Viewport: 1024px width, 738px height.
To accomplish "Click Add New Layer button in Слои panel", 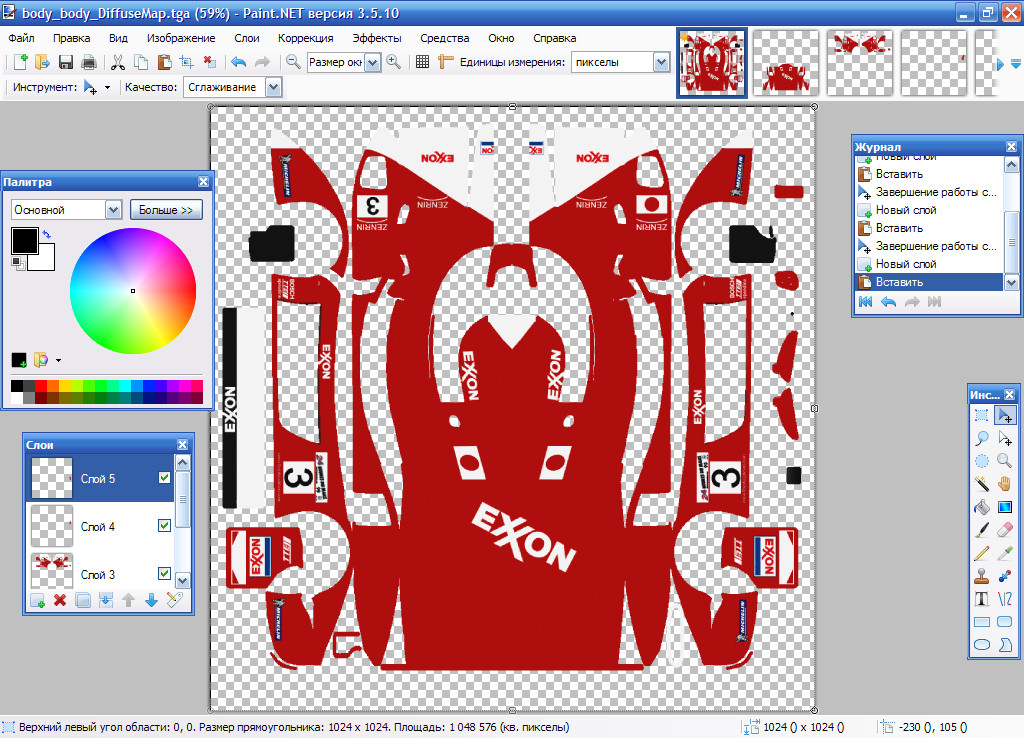I will [37, 600].
